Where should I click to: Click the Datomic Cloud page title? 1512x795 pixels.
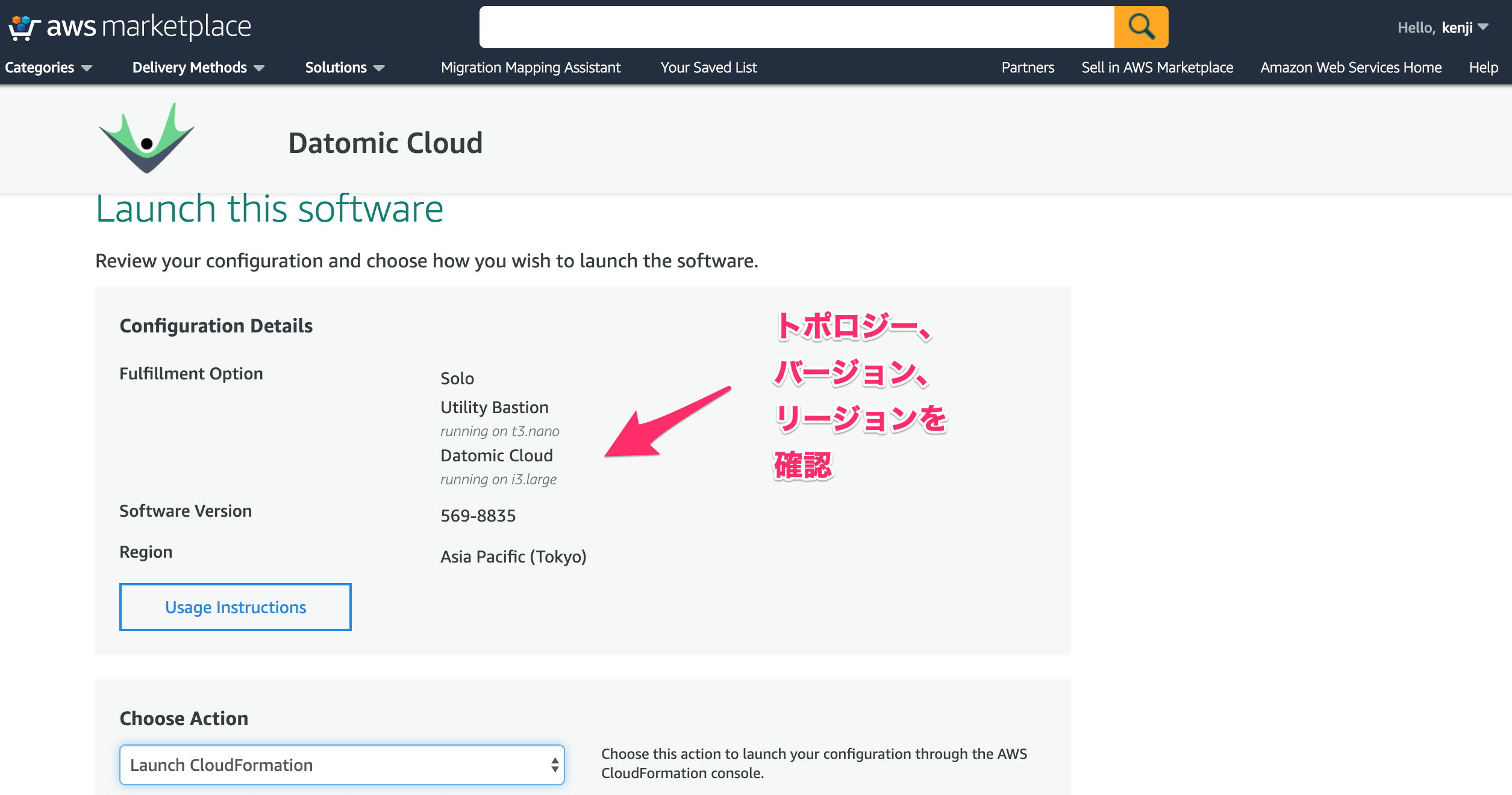pos(386,143)
